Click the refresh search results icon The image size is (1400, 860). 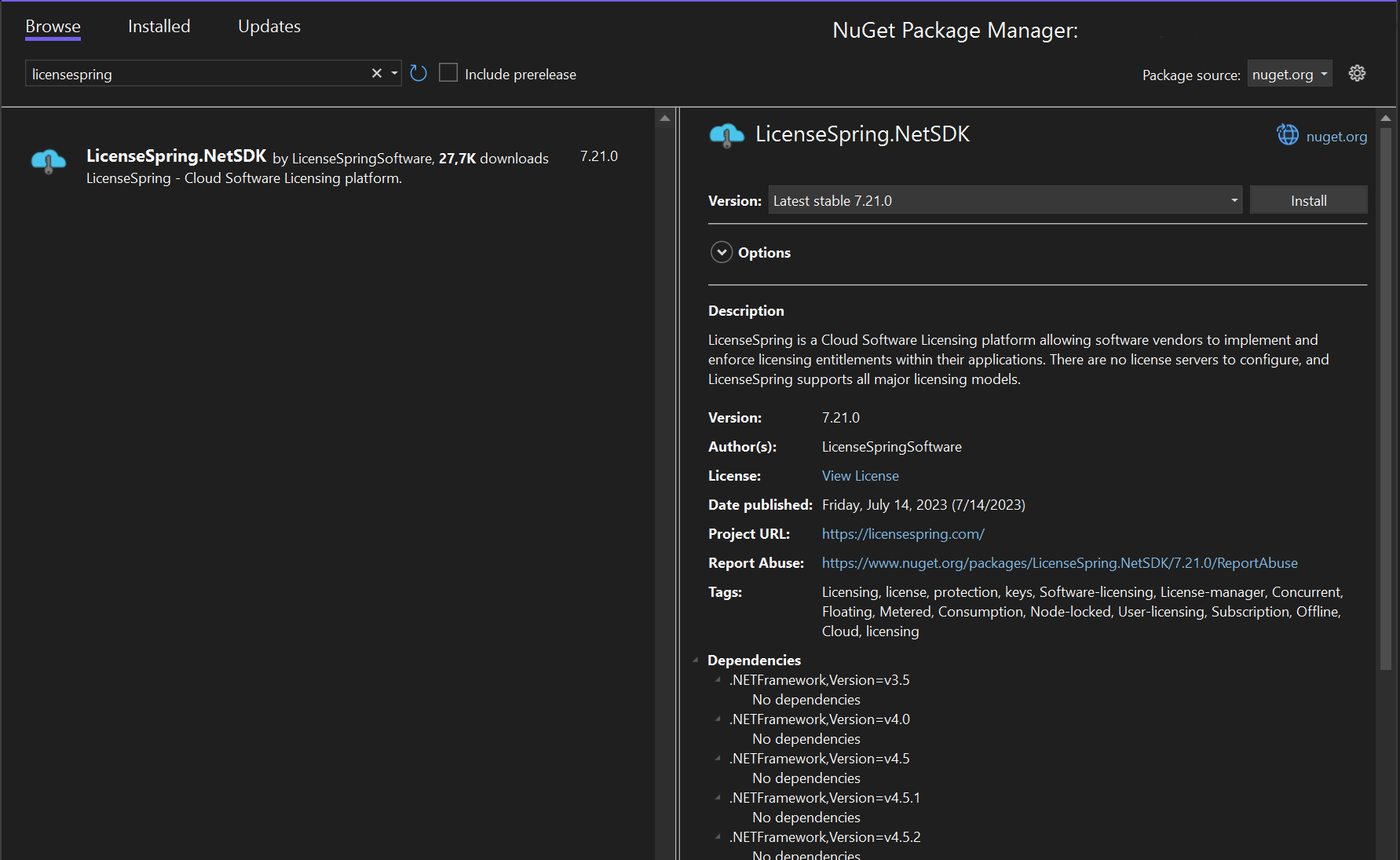(419, 74)
